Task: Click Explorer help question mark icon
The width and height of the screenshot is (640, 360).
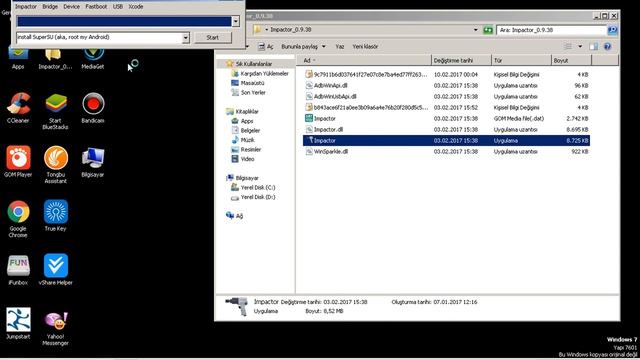Action: point(607,47)
